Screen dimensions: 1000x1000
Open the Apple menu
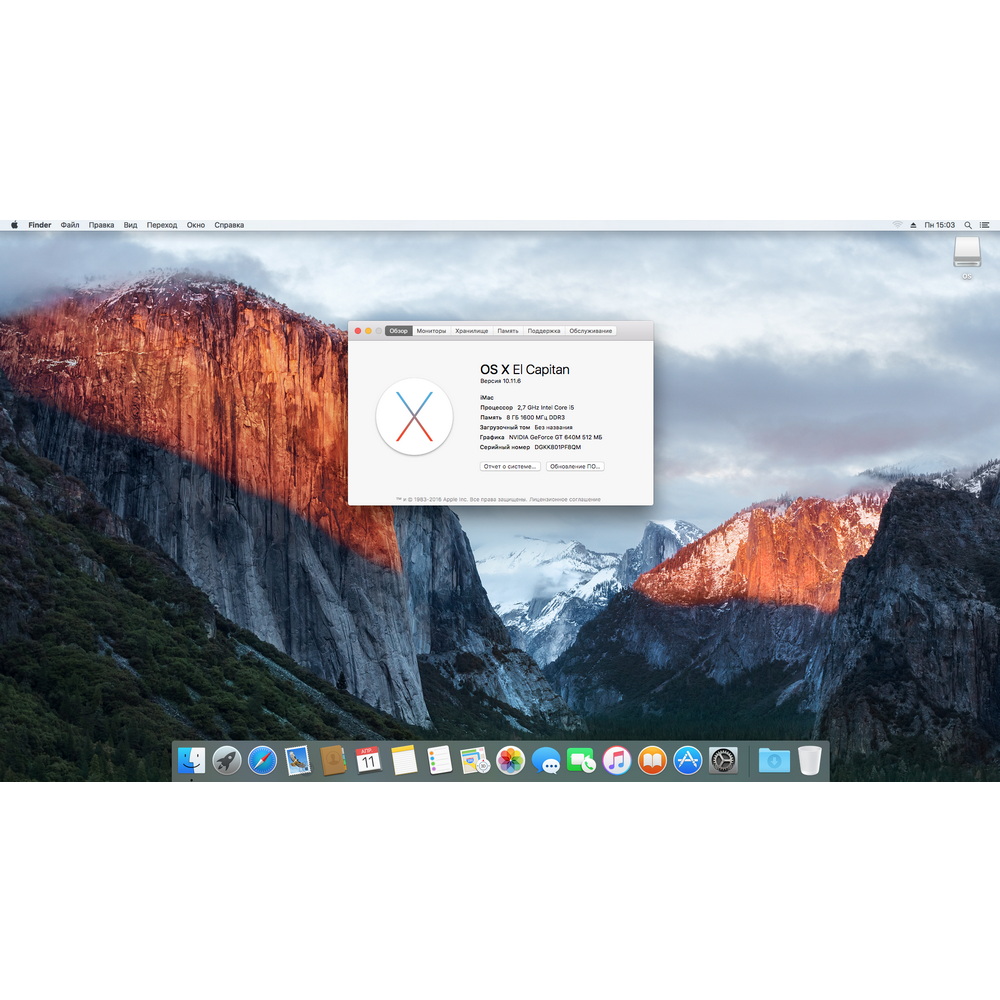tap(14, 224)
